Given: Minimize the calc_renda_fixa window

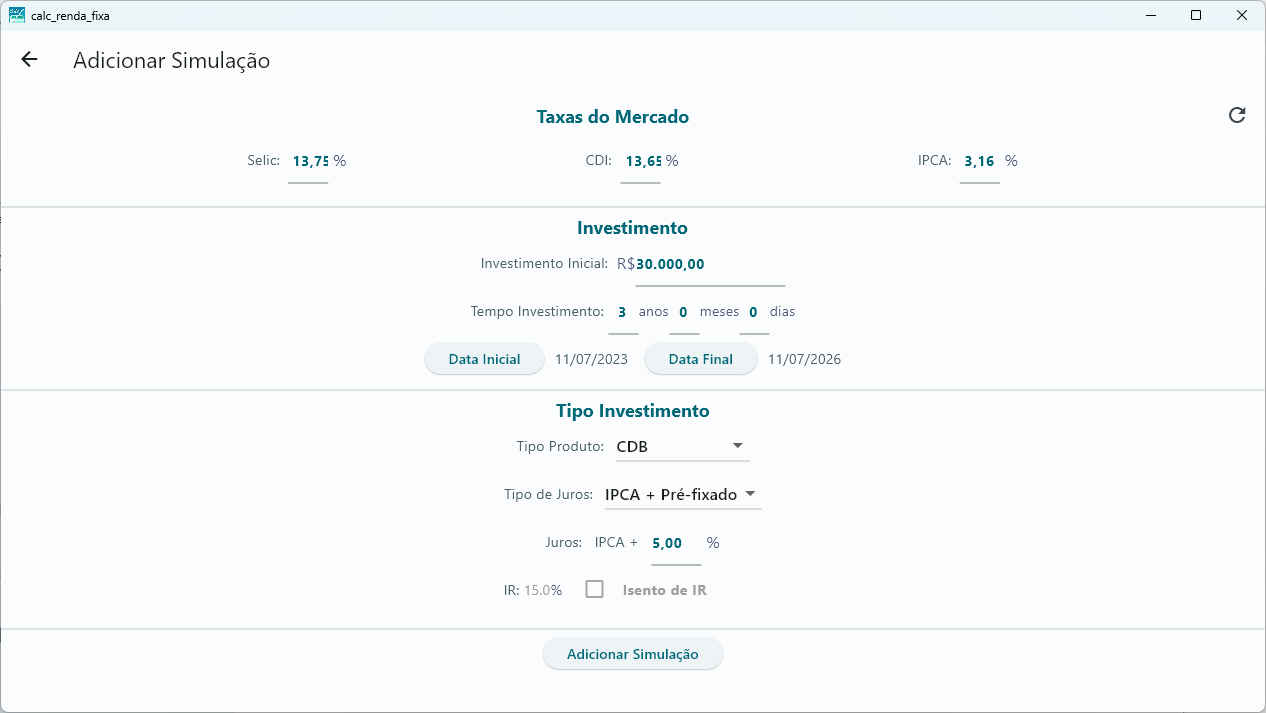Looking at the screenshot, I should 1150,15.
